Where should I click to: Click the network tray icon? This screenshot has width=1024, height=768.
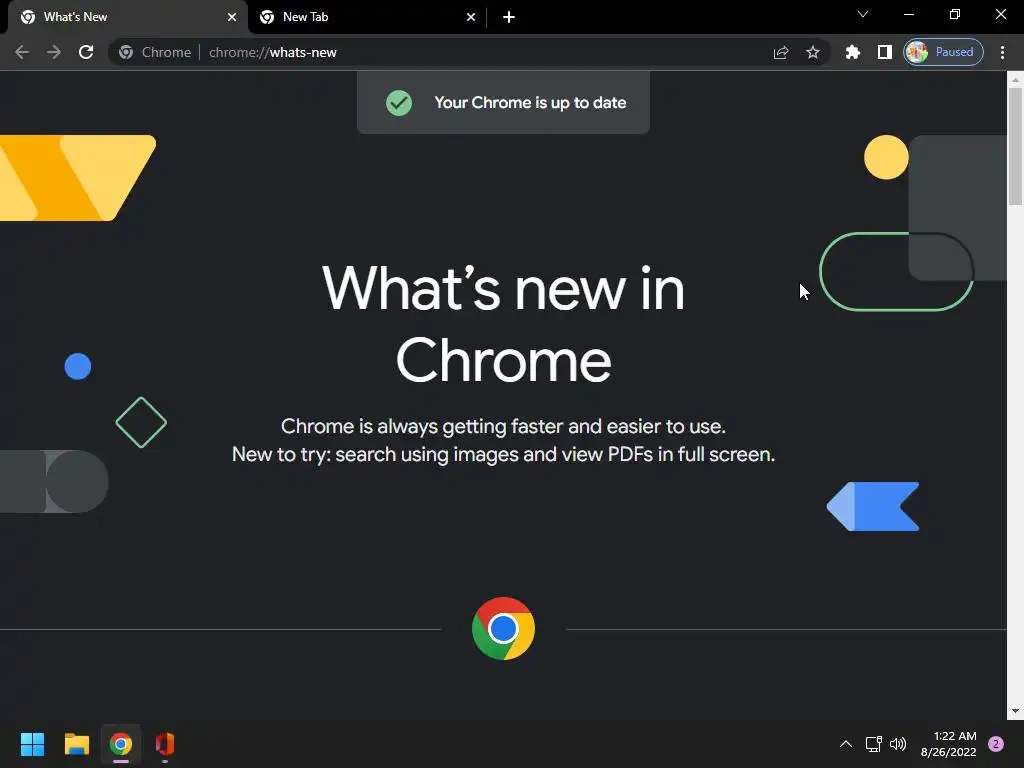pos(873,744)
